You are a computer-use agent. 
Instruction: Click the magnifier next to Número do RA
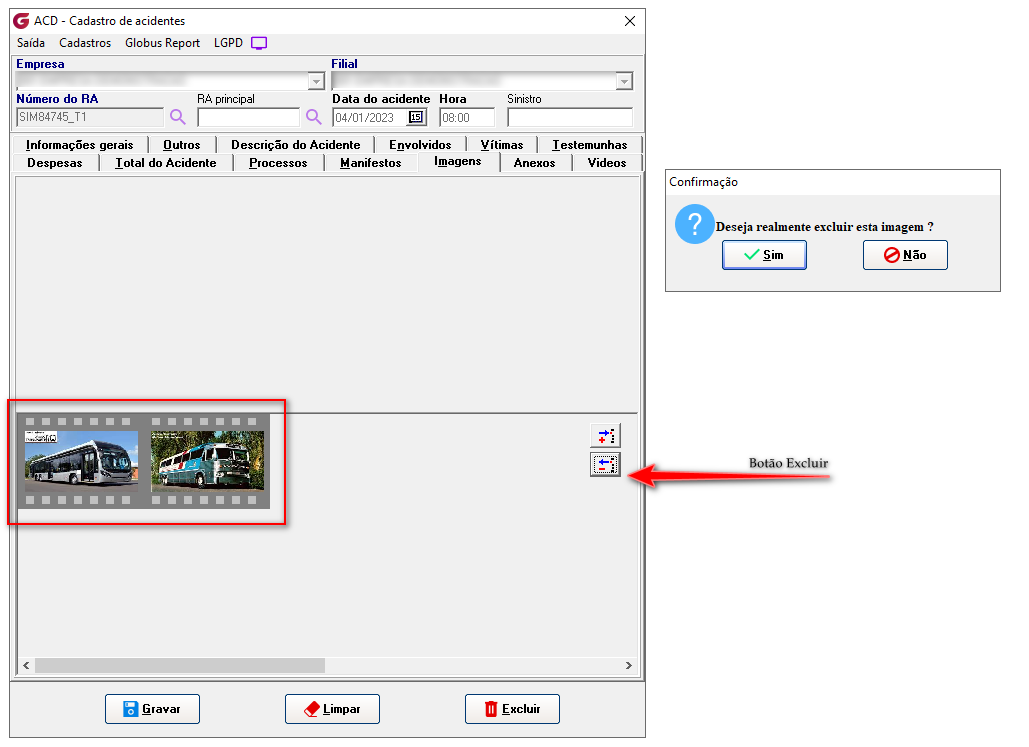178,117
